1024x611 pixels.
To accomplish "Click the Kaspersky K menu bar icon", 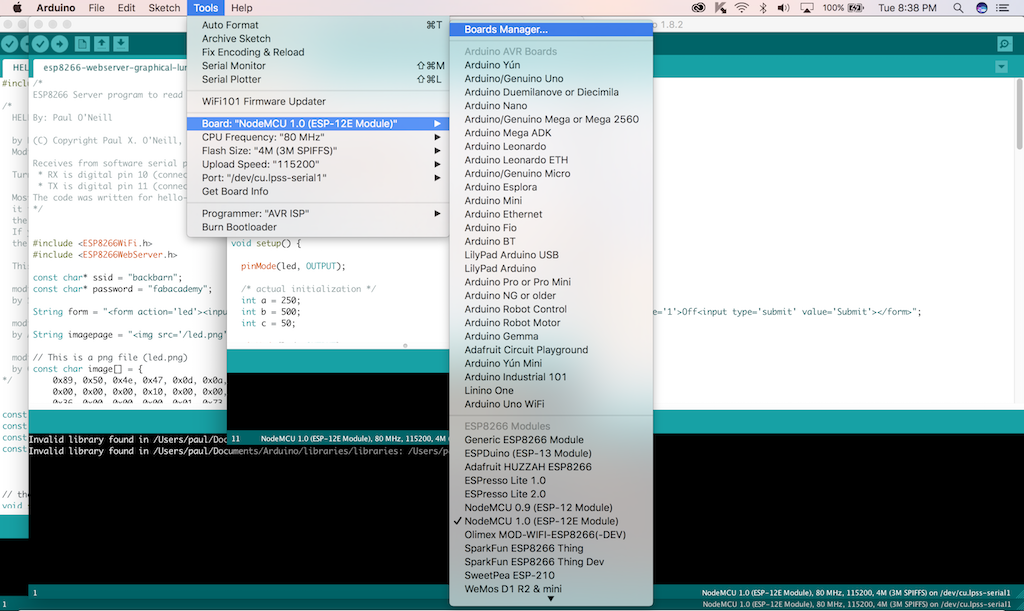I will [x=720, y=8].
